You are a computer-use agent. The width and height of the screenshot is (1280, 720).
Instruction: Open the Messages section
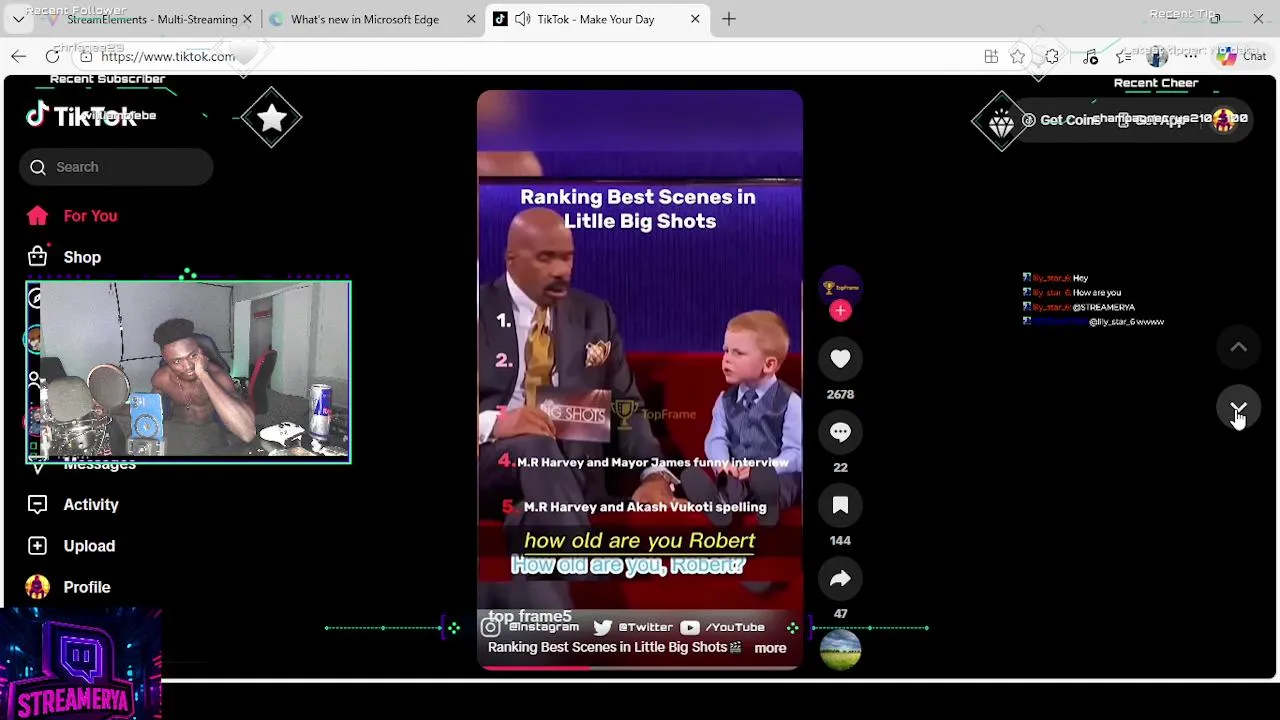coord(99,465)
